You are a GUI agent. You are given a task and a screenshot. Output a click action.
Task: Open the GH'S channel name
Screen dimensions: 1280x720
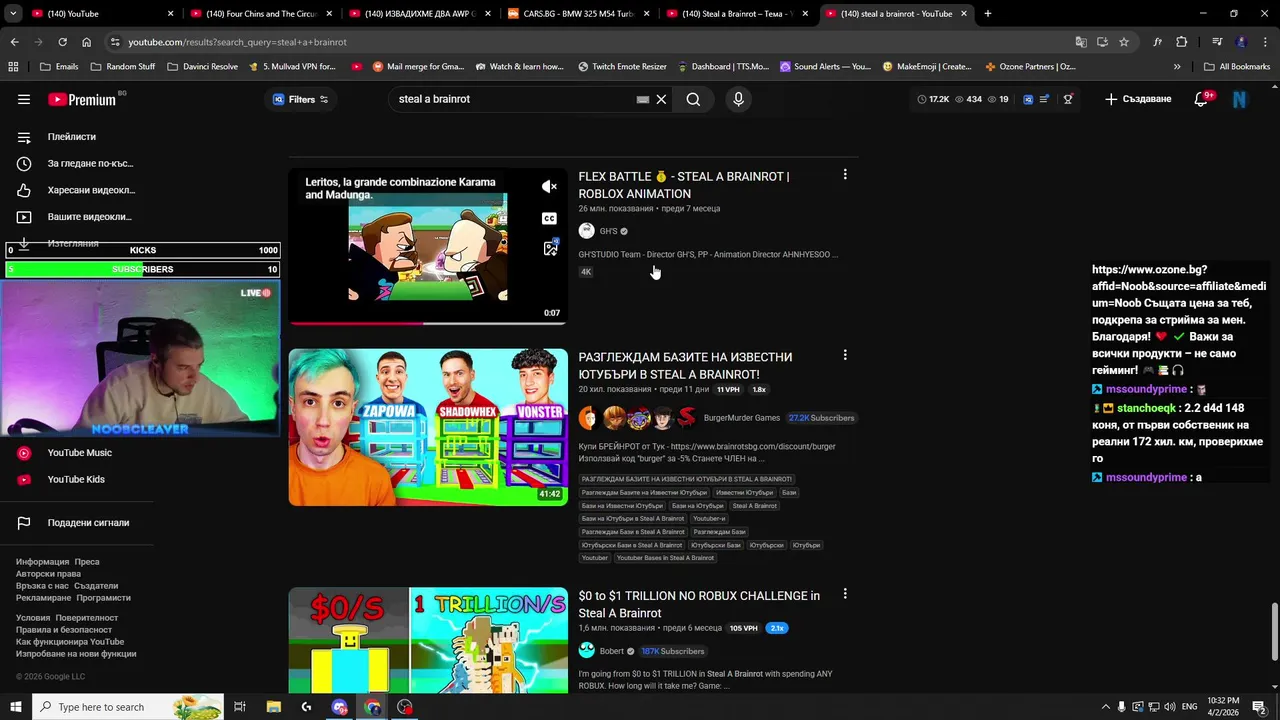click(608, 231)
